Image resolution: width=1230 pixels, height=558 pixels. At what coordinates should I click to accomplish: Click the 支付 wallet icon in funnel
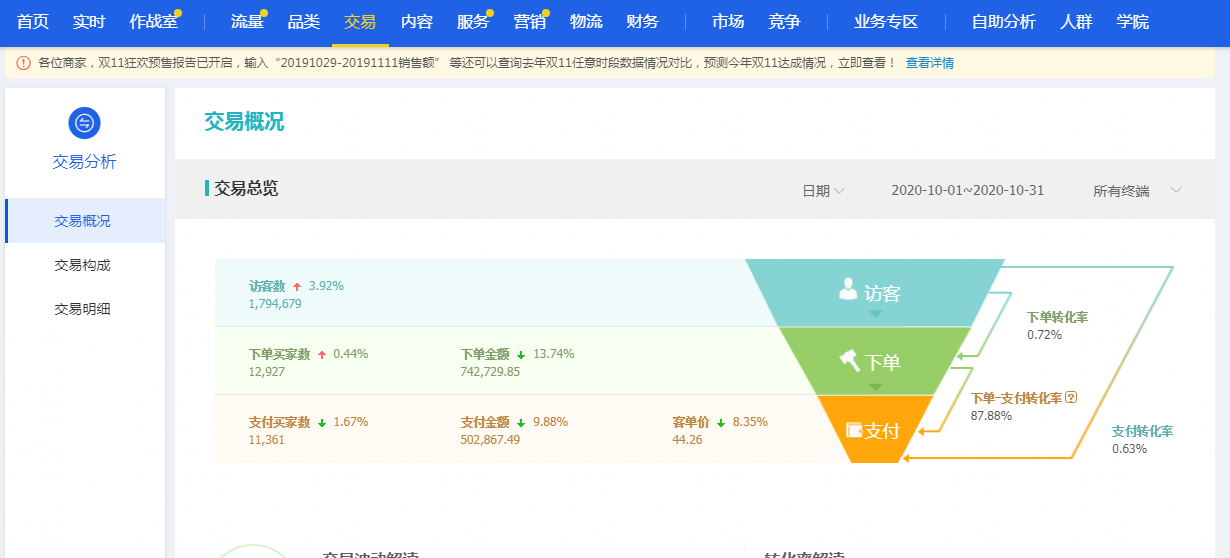(855, 429)
